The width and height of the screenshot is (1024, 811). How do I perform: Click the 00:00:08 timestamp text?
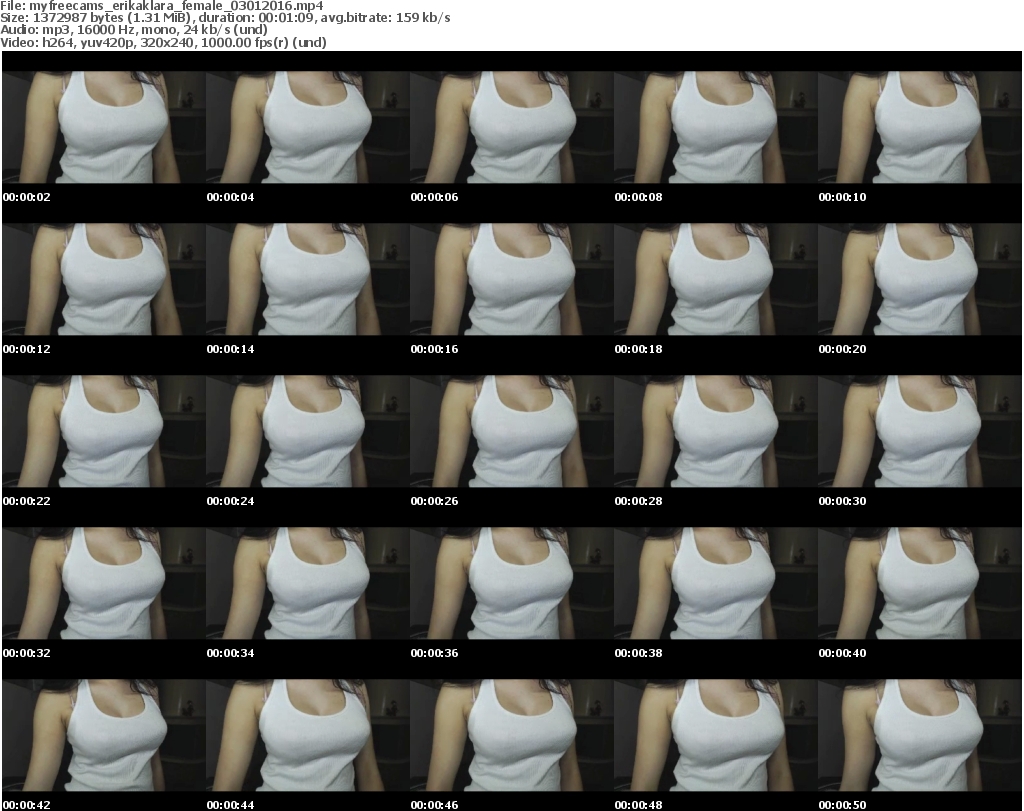coord(638,197)
